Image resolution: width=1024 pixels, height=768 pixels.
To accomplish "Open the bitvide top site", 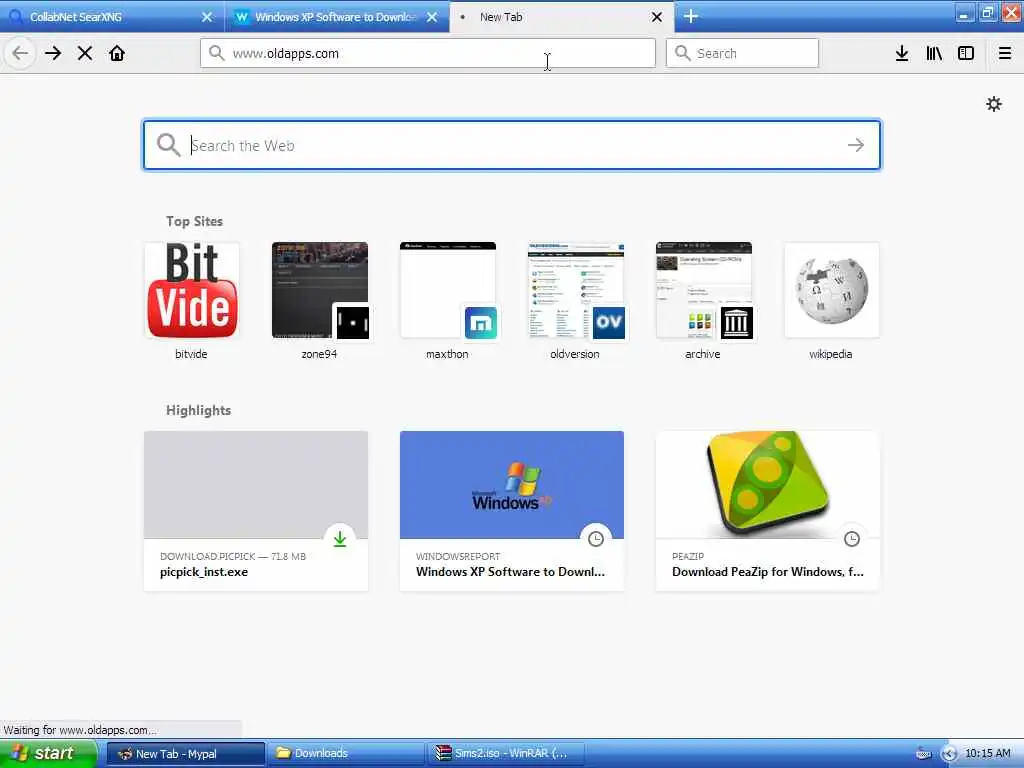I will tap(191, 301).
